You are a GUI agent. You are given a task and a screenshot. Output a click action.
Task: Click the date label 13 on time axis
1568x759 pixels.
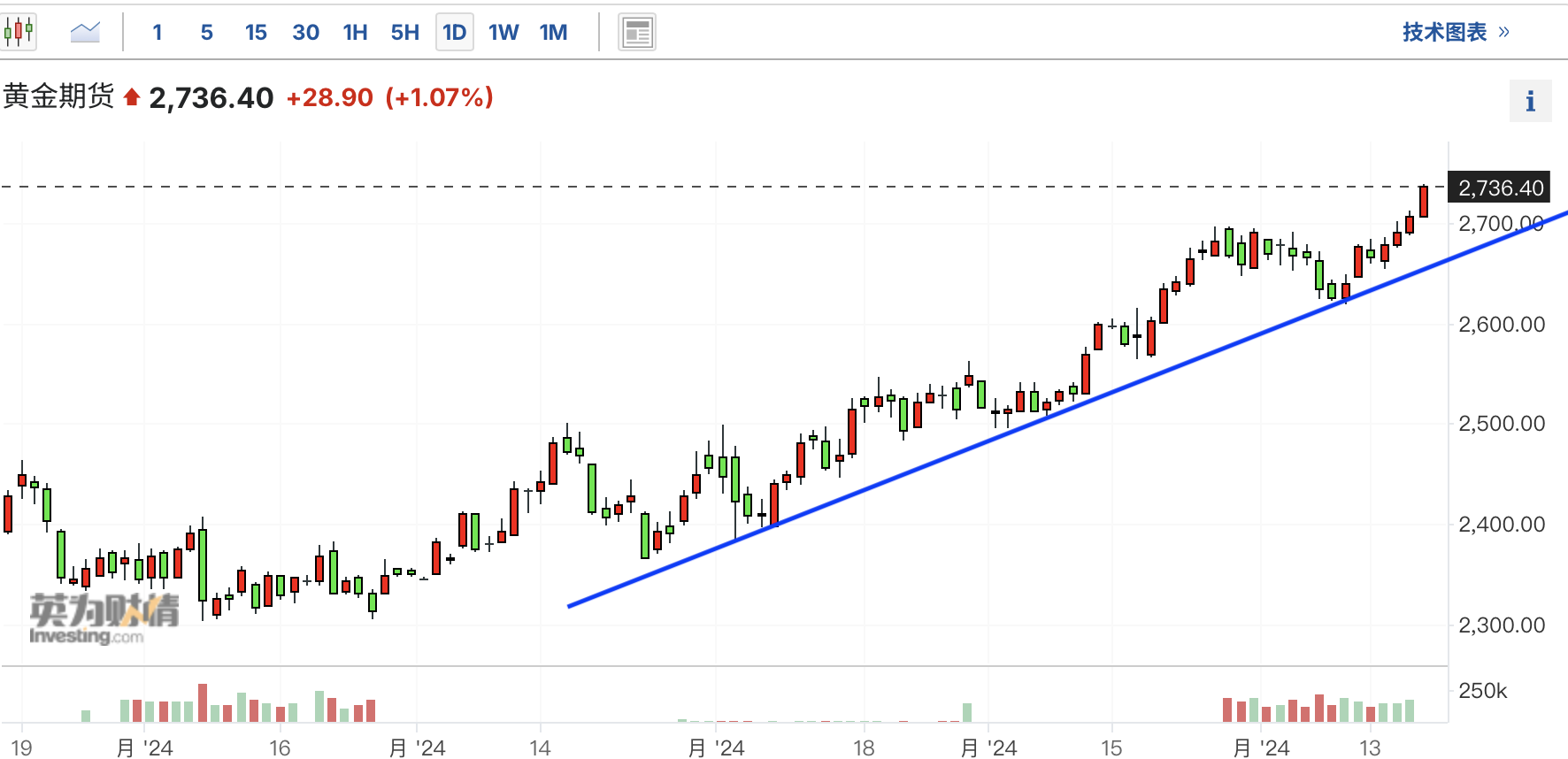1370,748
